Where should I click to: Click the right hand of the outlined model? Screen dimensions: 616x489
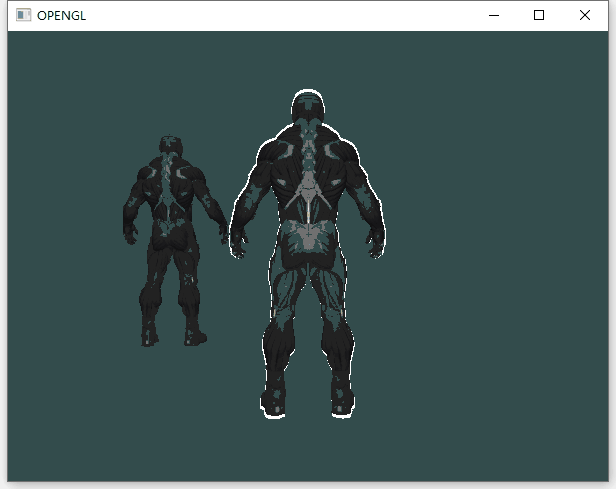pos(376,245)
